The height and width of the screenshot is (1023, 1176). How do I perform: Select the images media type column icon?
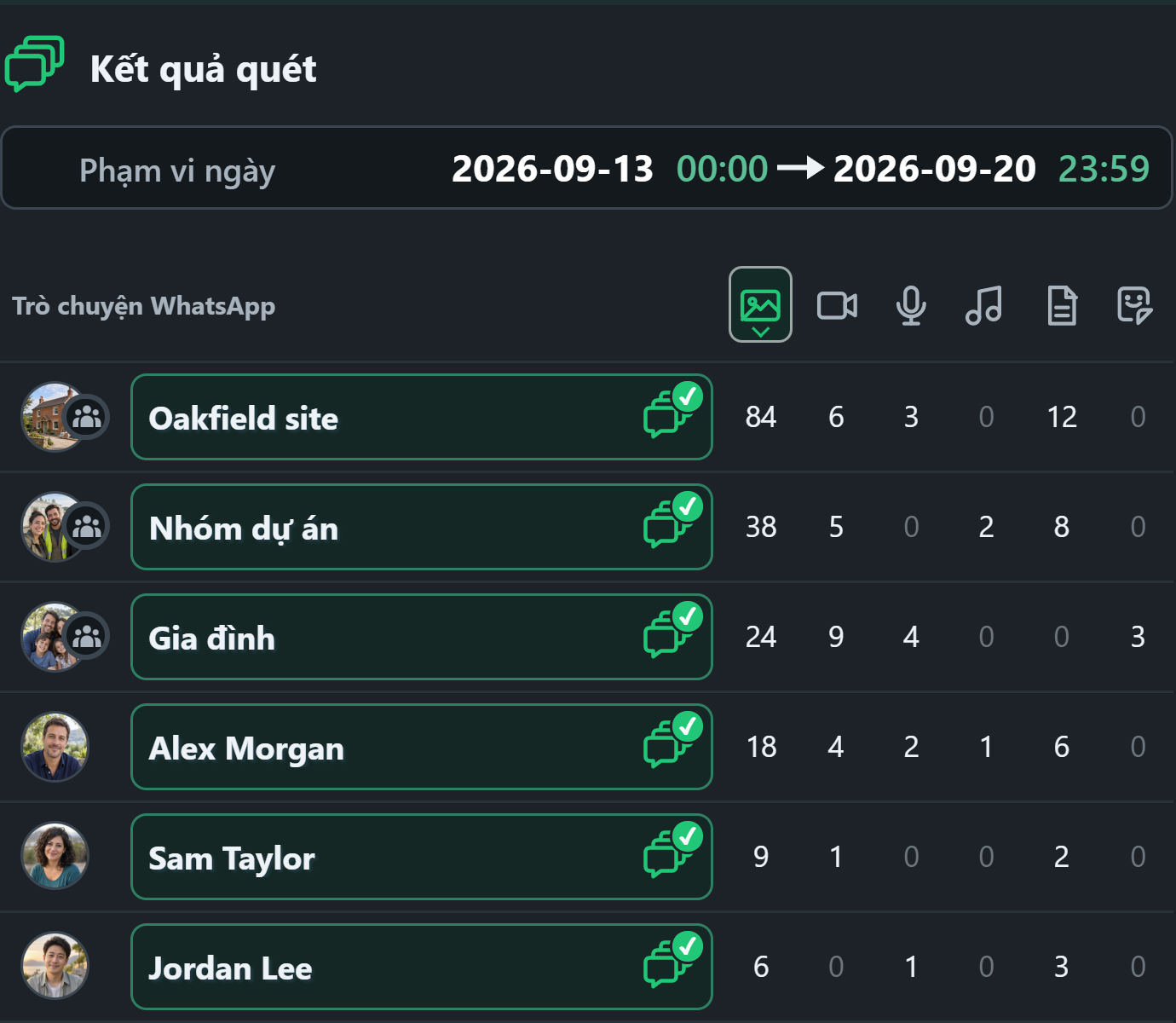click(760, 304)
